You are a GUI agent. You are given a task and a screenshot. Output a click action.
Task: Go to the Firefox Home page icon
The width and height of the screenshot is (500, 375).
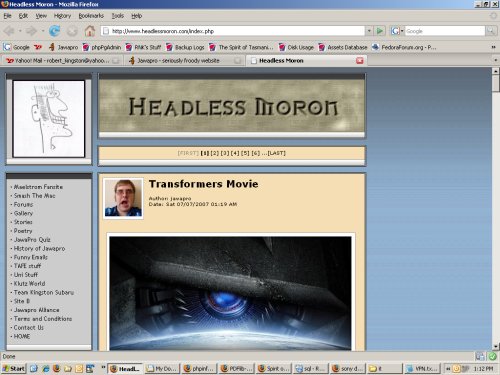(x=90, y=31)
